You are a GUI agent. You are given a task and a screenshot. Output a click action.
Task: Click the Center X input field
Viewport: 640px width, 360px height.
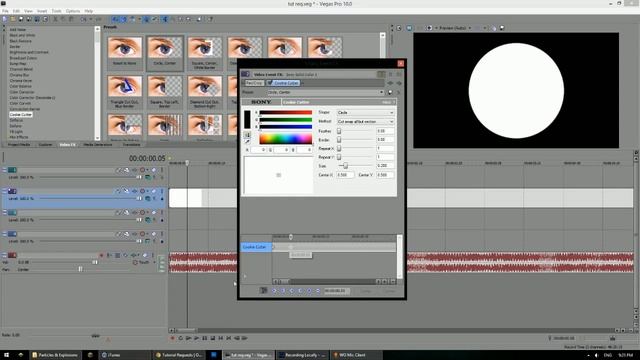pyautogui.click(x=346, y=175)
